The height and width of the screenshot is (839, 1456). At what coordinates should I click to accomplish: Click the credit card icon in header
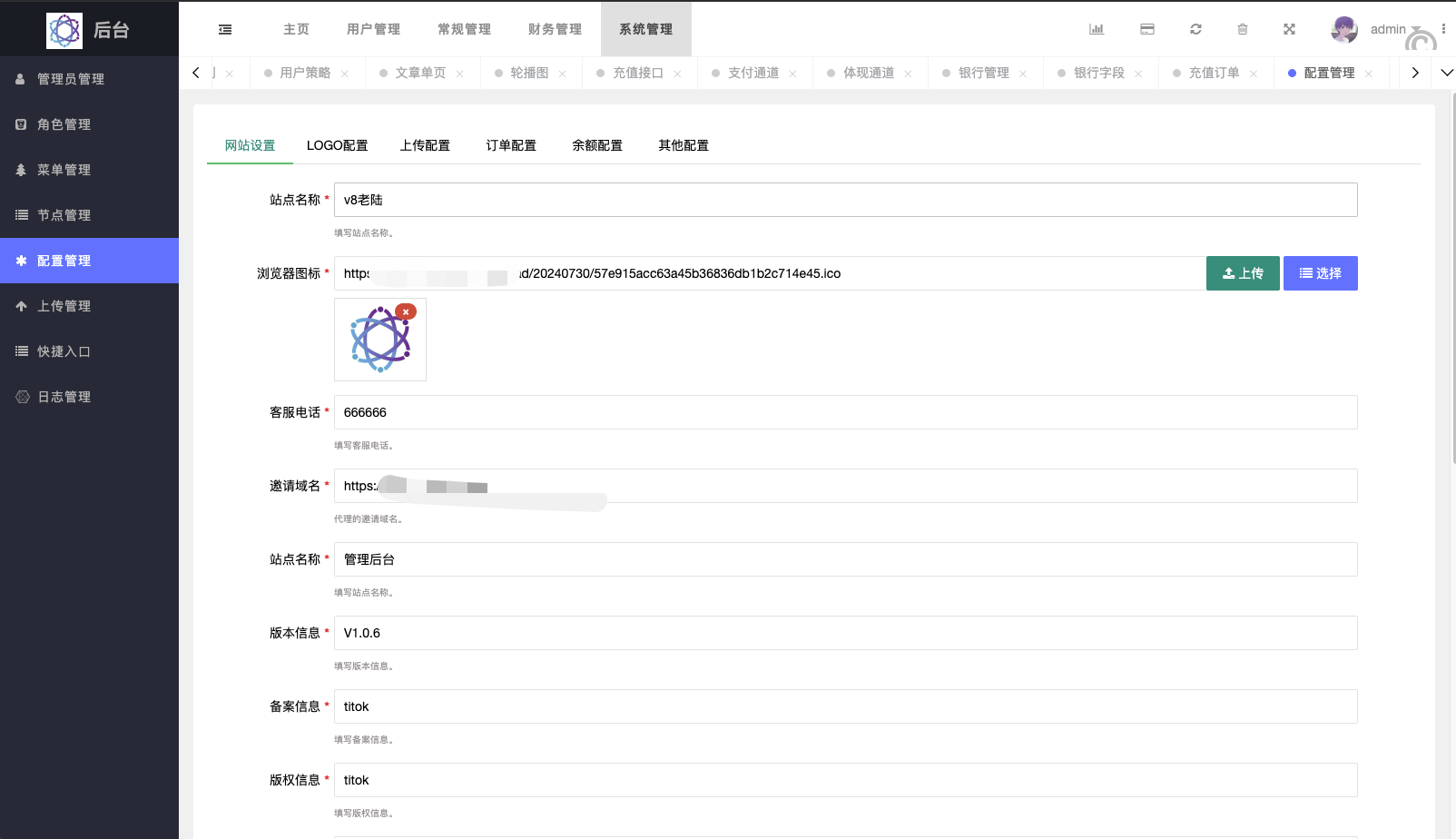pyautogui.click(x=1147, y=29)
